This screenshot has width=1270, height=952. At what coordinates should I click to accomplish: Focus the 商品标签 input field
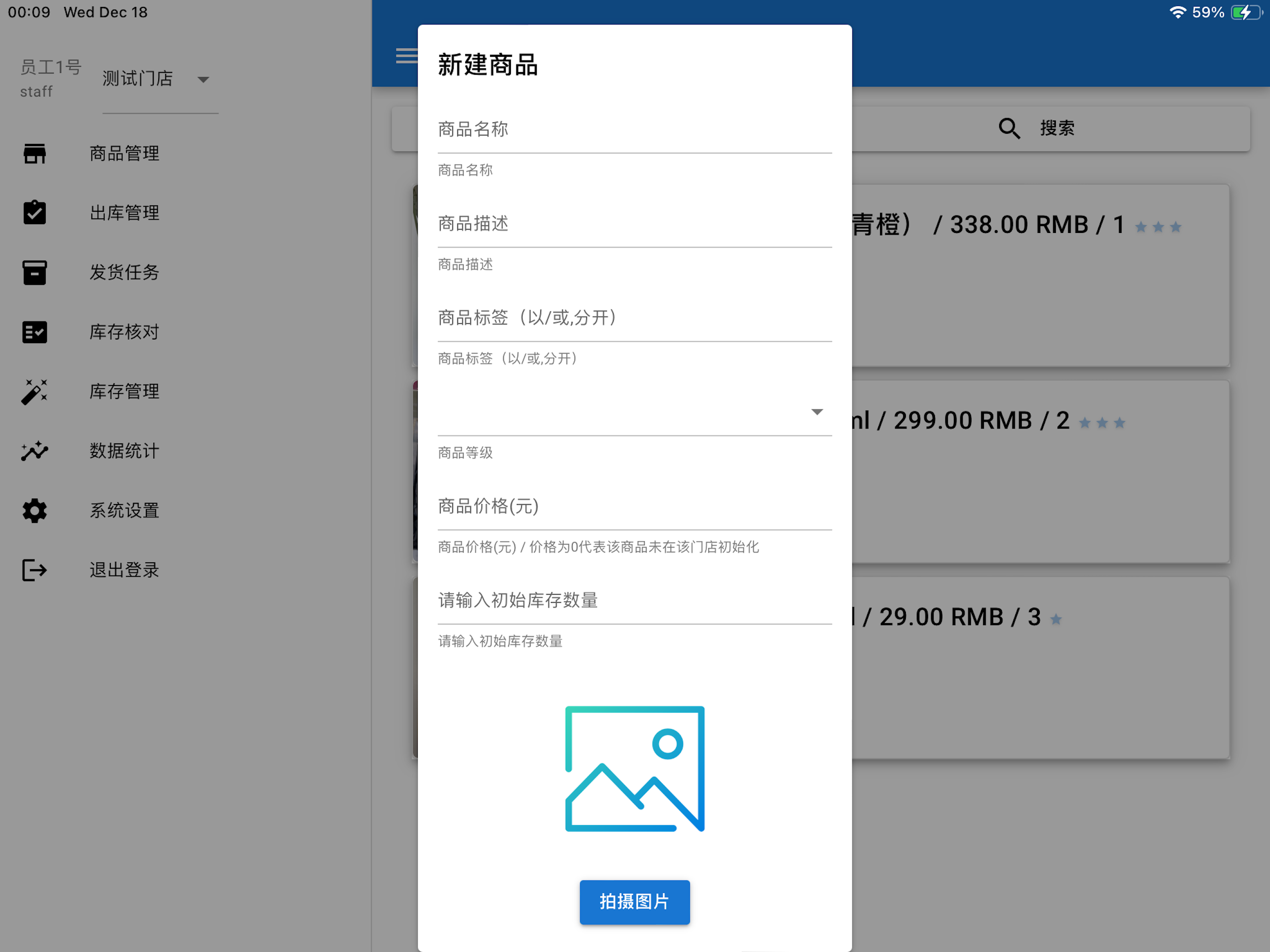[x=635, y=318]
